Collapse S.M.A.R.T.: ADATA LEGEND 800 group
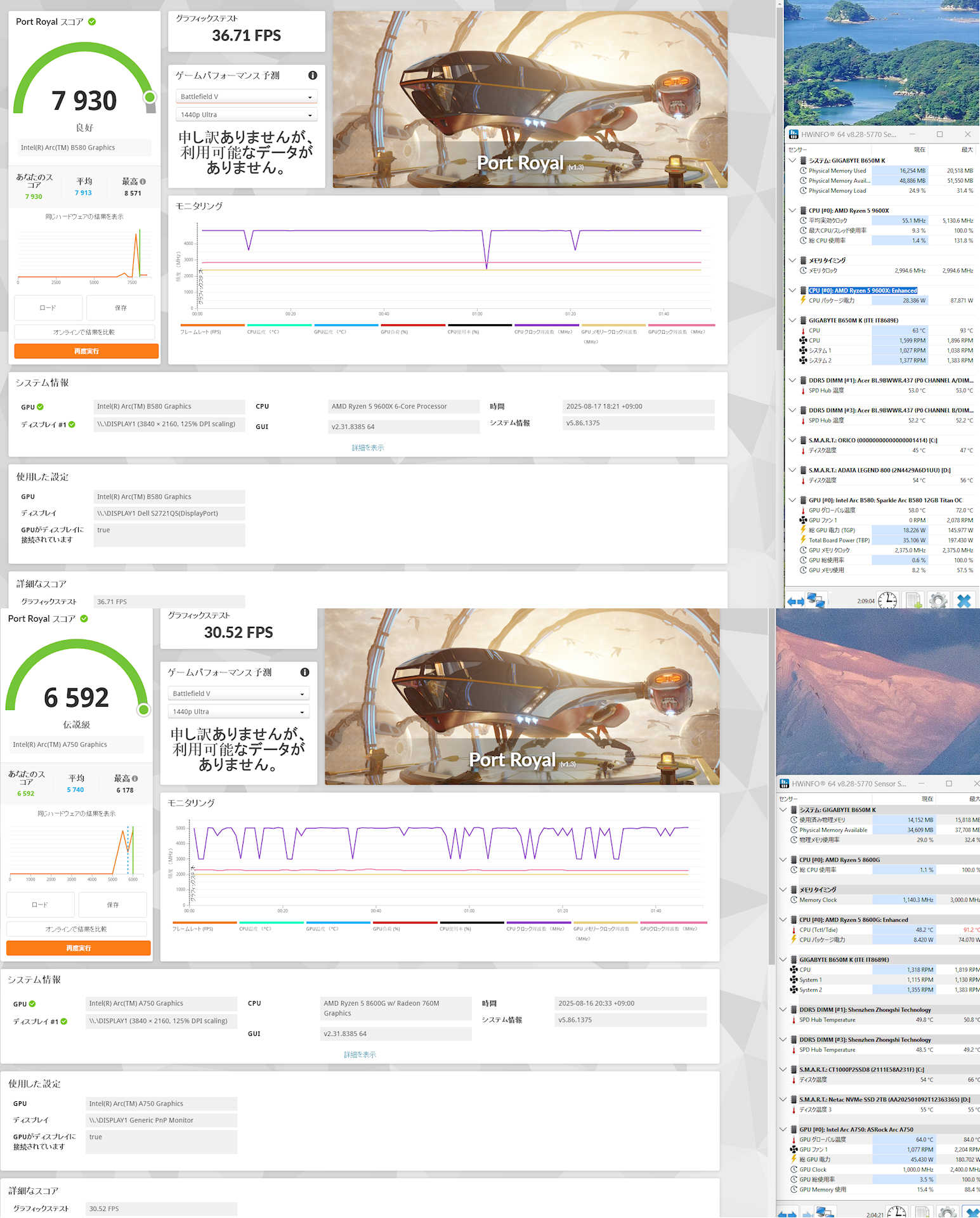 [792, 470]
